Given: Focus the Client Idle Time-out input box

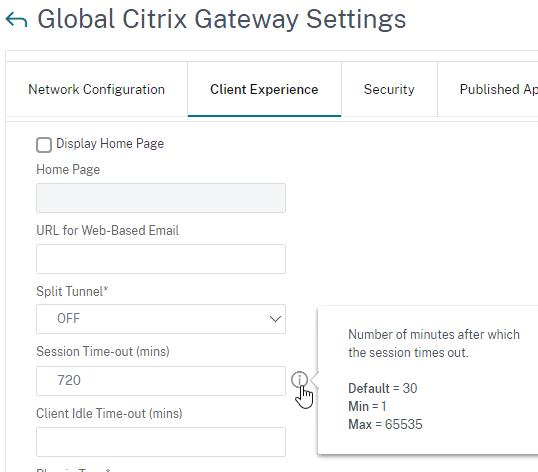Looking at the screenshot, I should pos(161,442).
